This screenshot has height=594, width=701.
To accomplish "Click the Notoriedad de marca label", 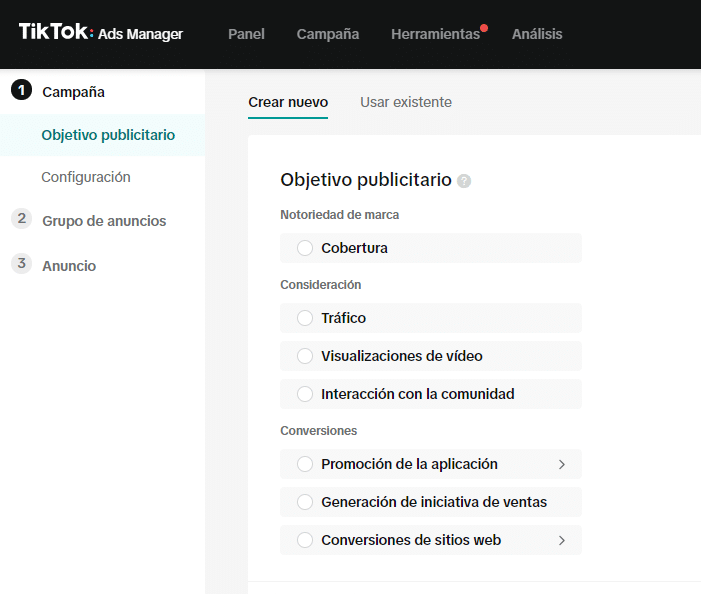I will (x=339, y=215).
